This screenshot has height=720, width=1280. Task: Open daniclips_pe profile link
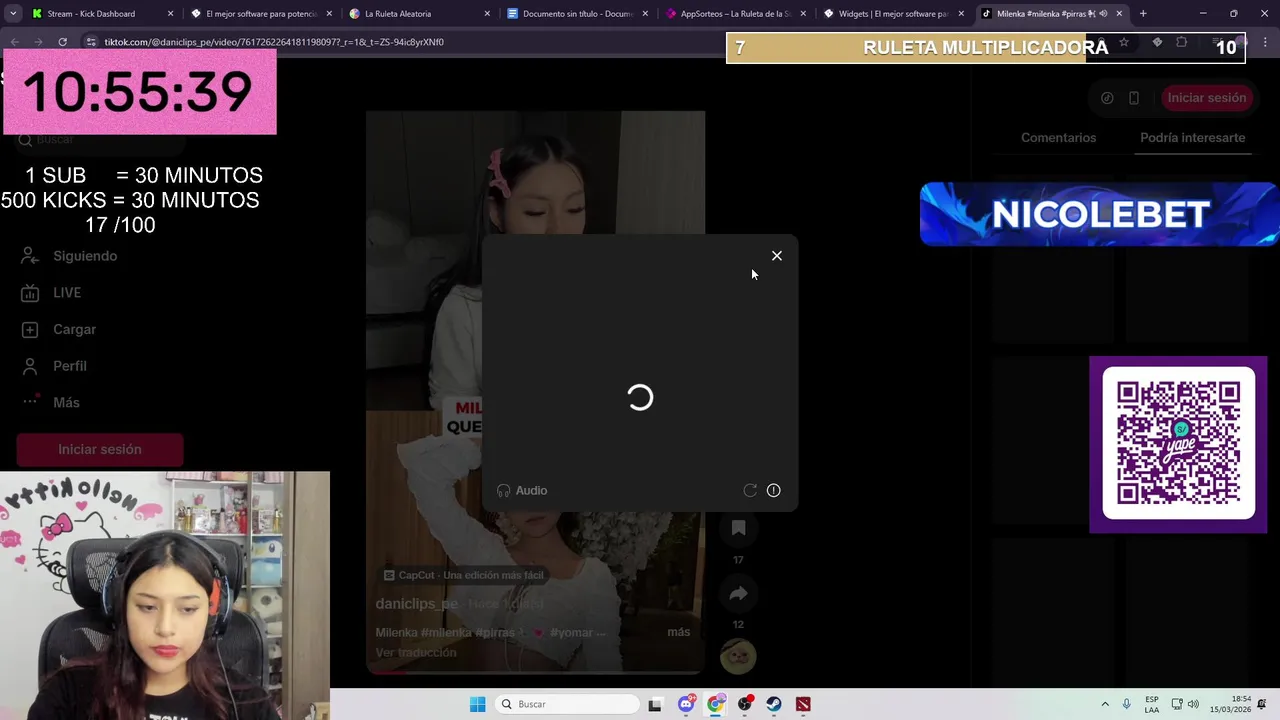coord(416,604)
